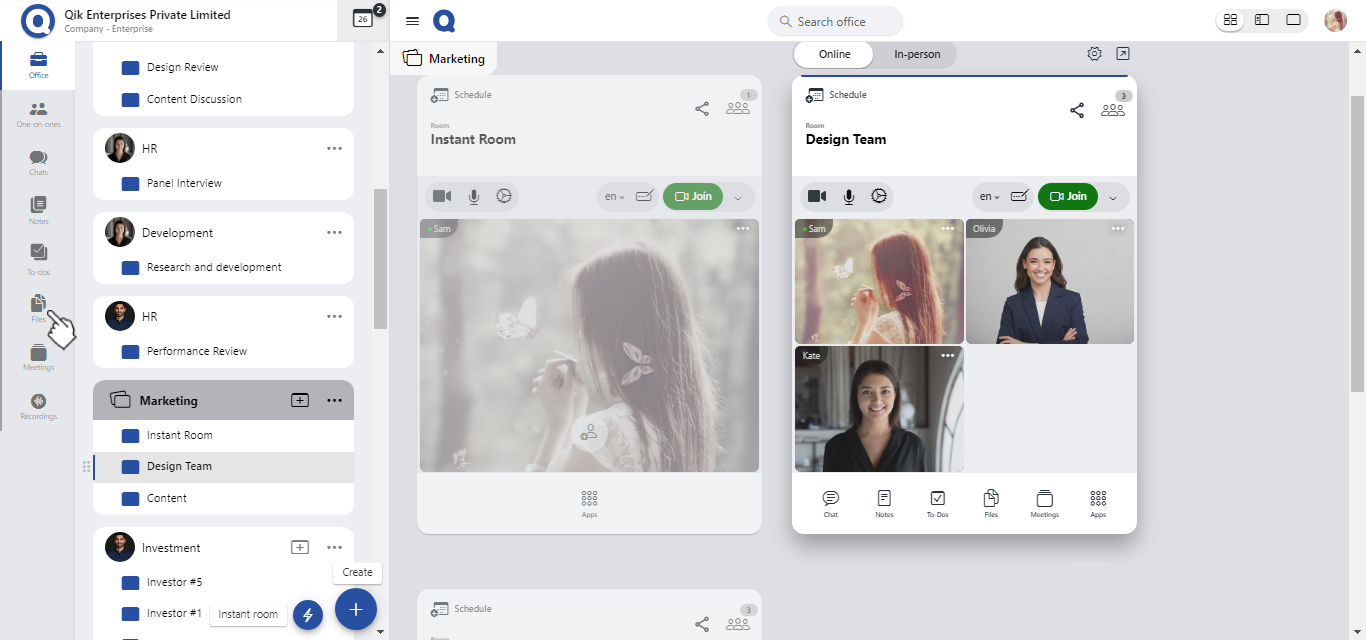1366x640 pixels.
Task: Click the Instant room lightning button
Action: coord(308,614)
